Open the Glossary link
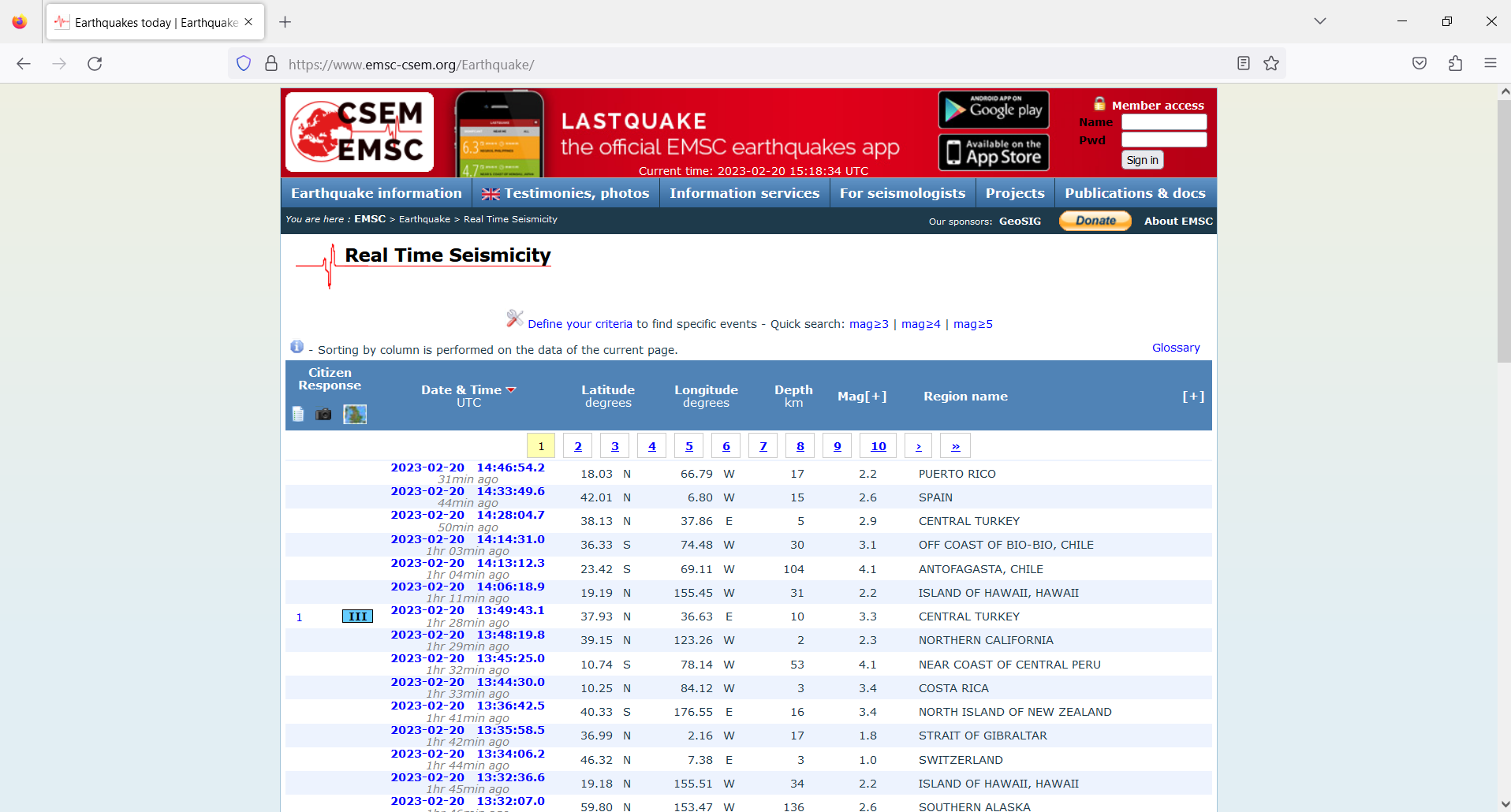Screen dimensions: 1511x812 tap(1175, 347)
